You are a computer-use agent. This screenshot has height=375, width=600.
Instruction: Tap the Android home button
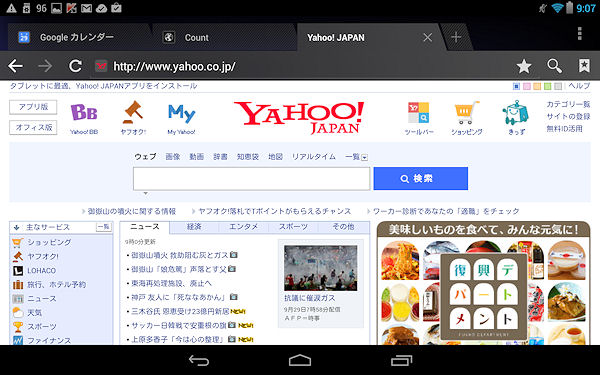(x=300, y=360)
